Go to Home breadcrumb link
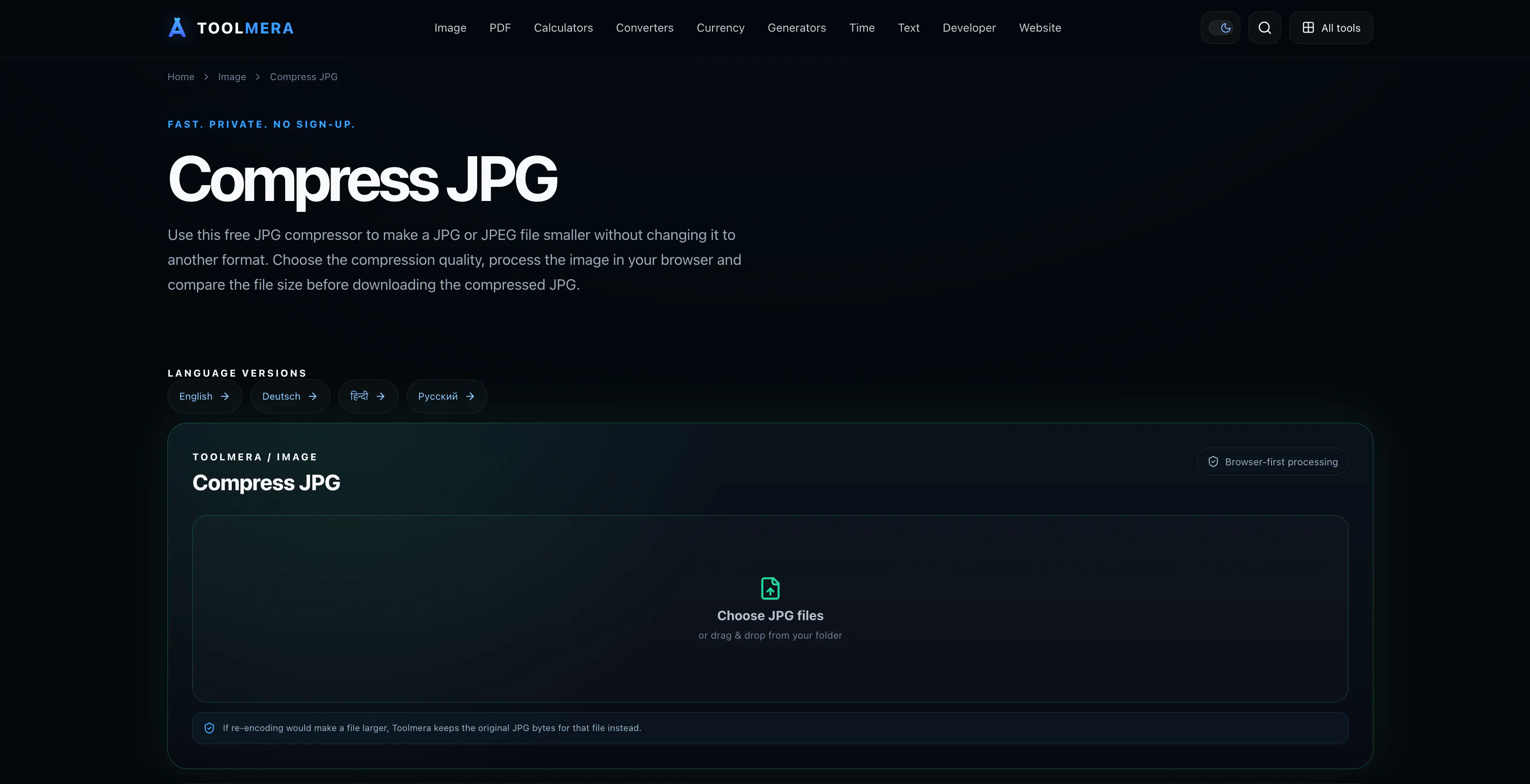The height and width of the screenshot is (784, 1530). click(181, 76)
